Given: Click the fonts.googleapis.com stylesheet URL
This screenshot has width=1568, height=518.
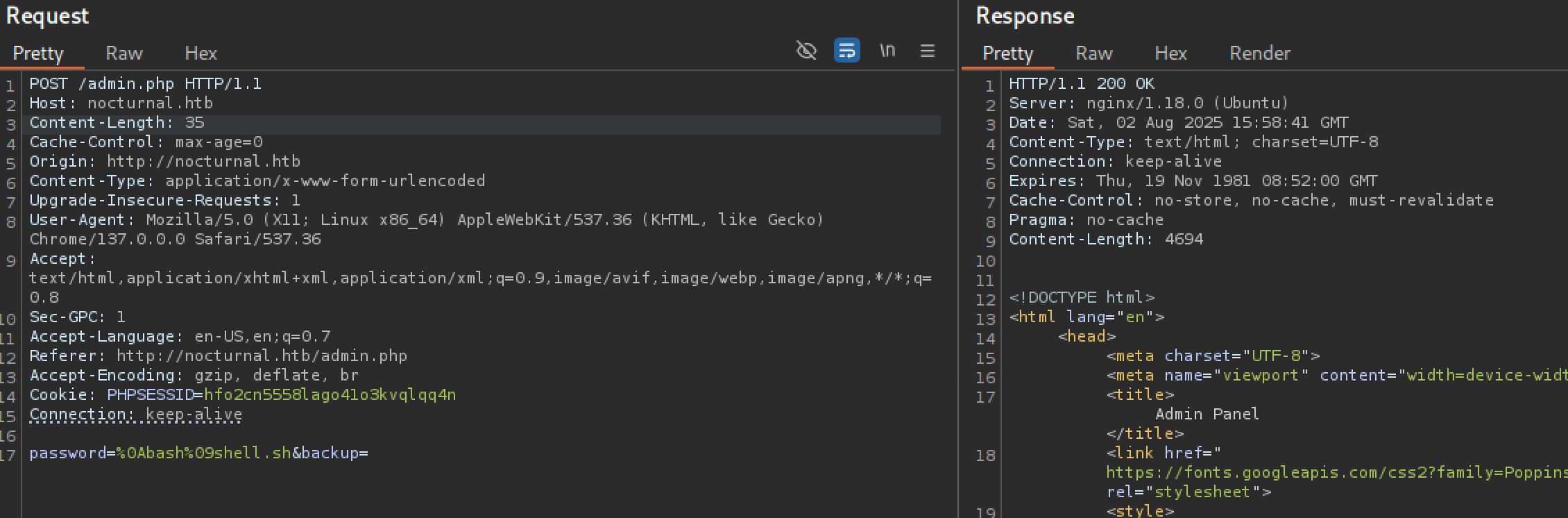Looking at the screenshot, I should (x=1336, y=473).
